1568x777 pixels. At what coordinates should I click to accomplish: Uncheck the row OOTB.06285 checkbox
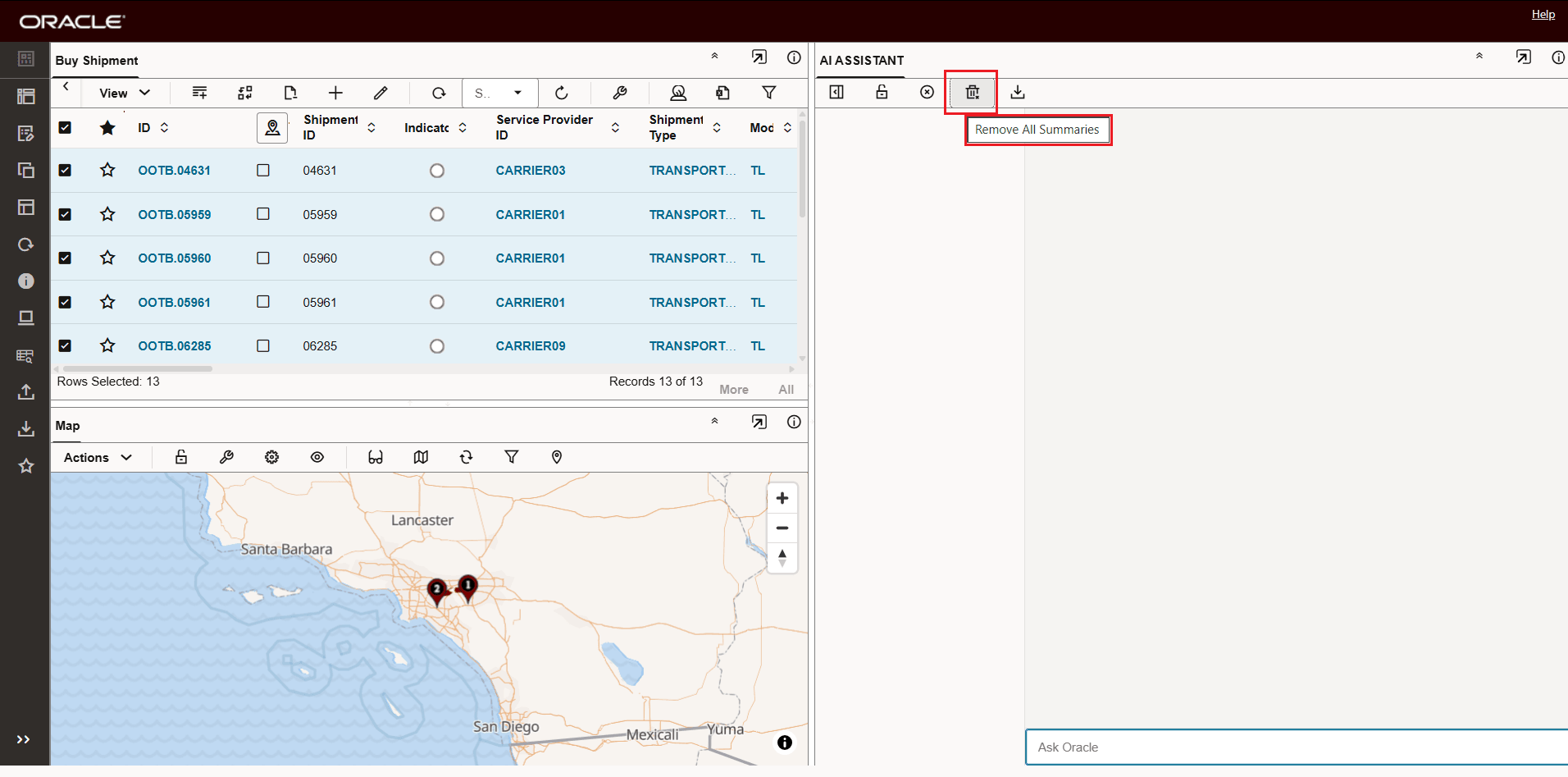pyautogui.click(x=65, y=345)
